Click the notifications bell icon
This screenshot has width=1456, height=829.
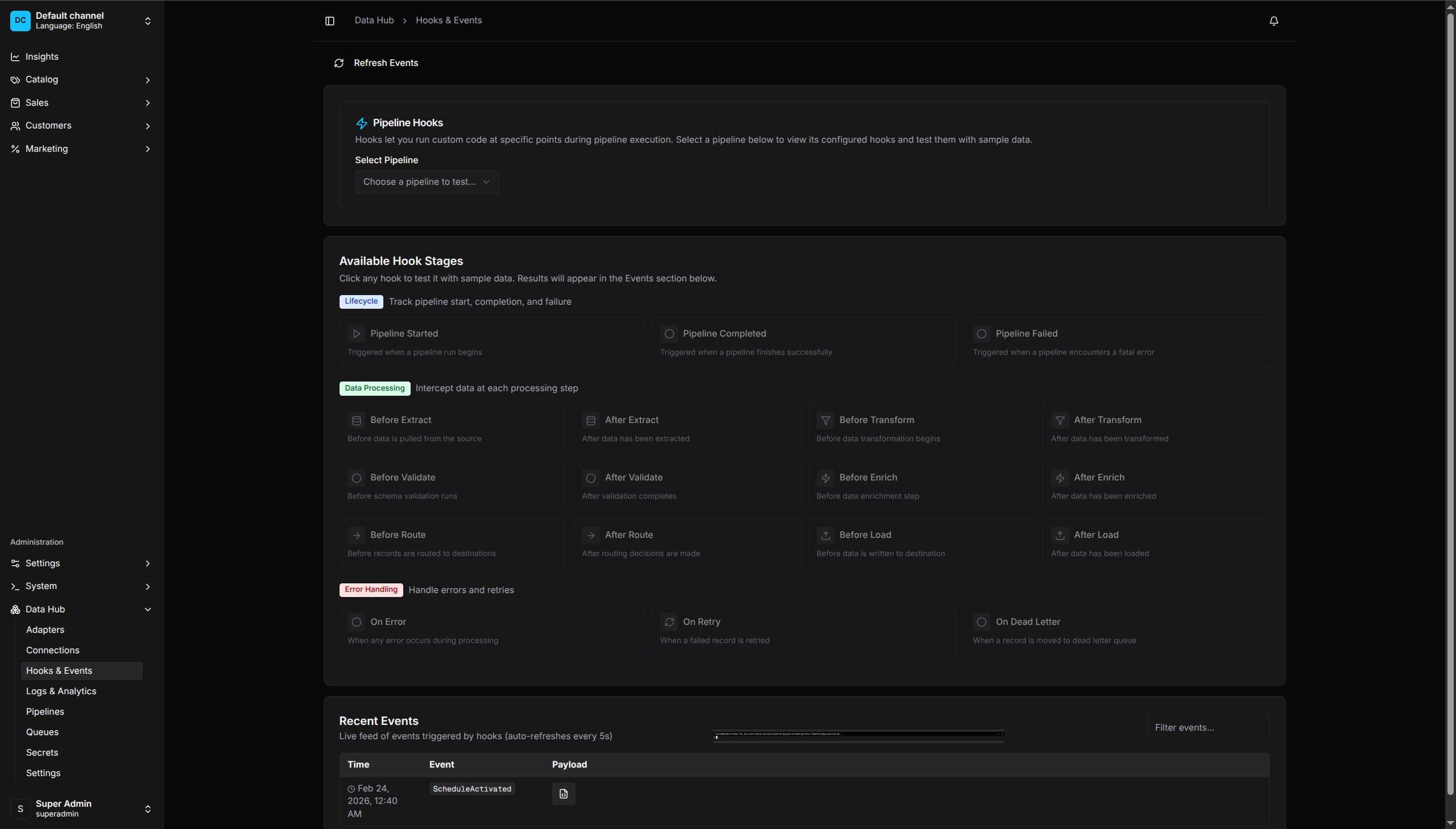coord(1273,21)
